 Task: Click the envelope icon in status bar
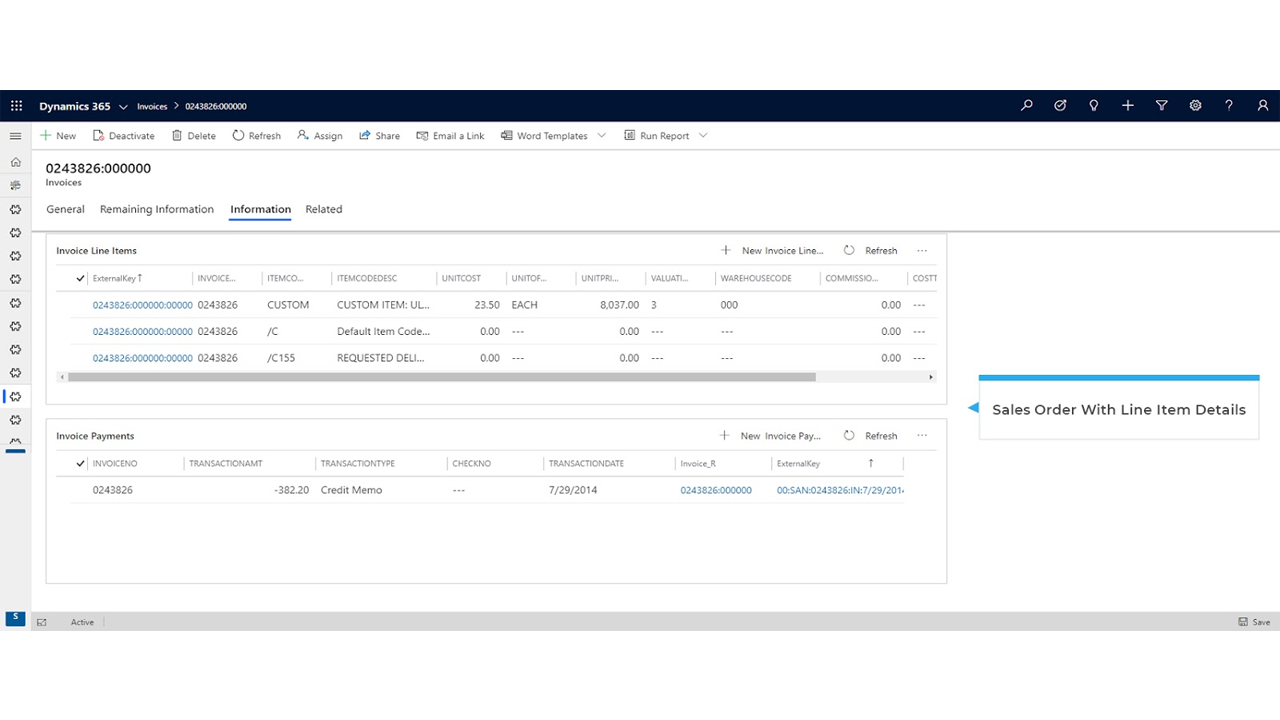42,622
